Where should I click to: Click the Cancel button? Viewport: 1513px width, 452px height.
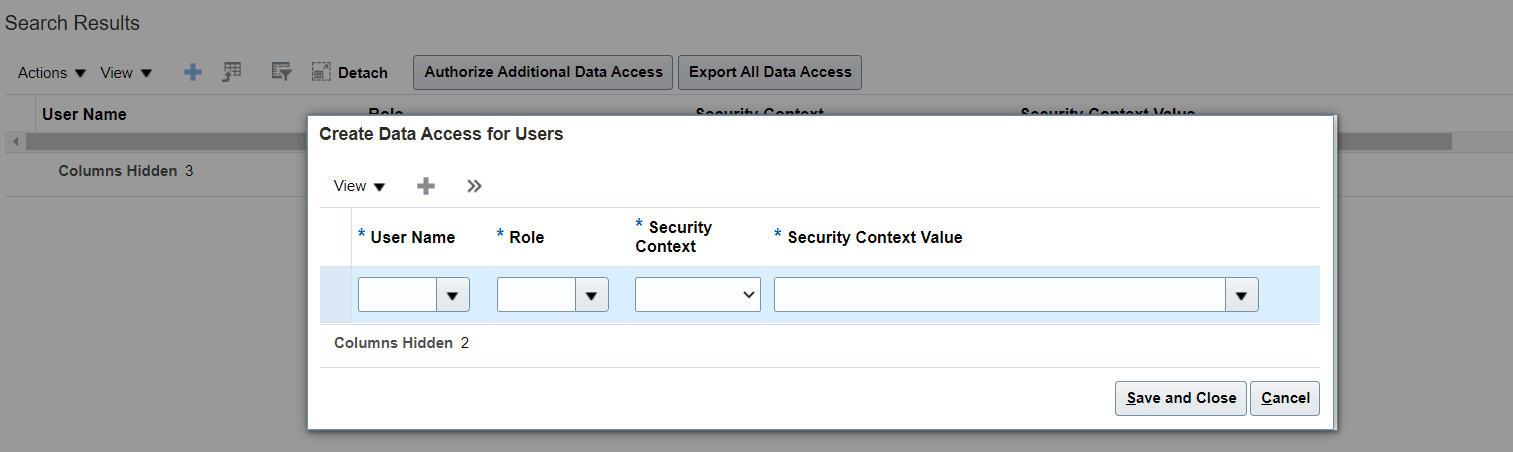pyautogui.click(x=1285, y=398)
